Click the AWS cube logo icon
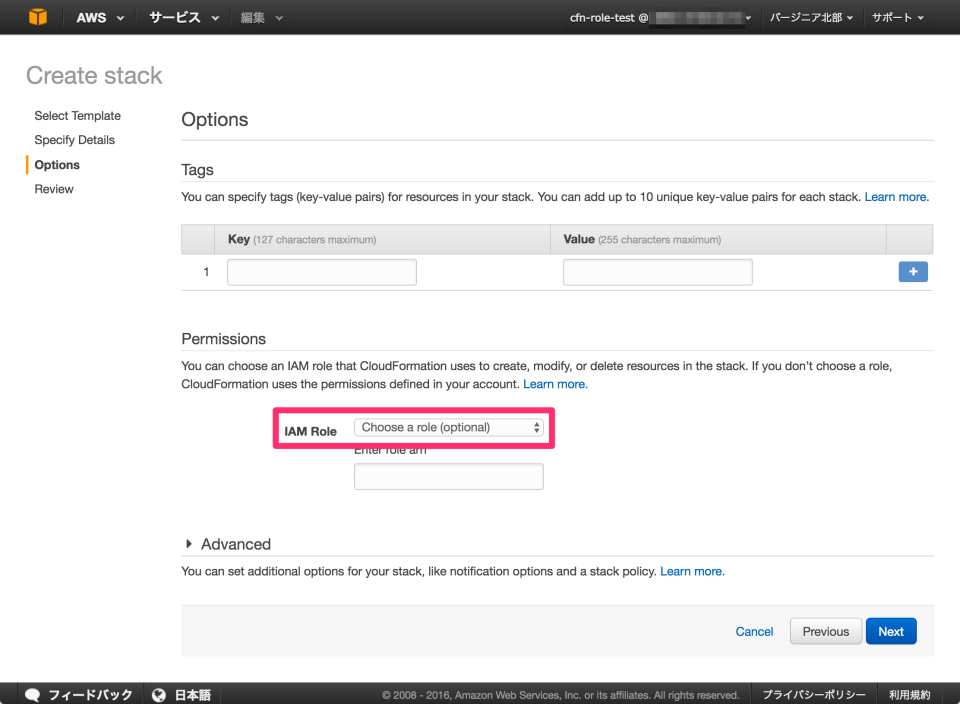The height and width of the screenshot is (704, 960). [39, 16]
